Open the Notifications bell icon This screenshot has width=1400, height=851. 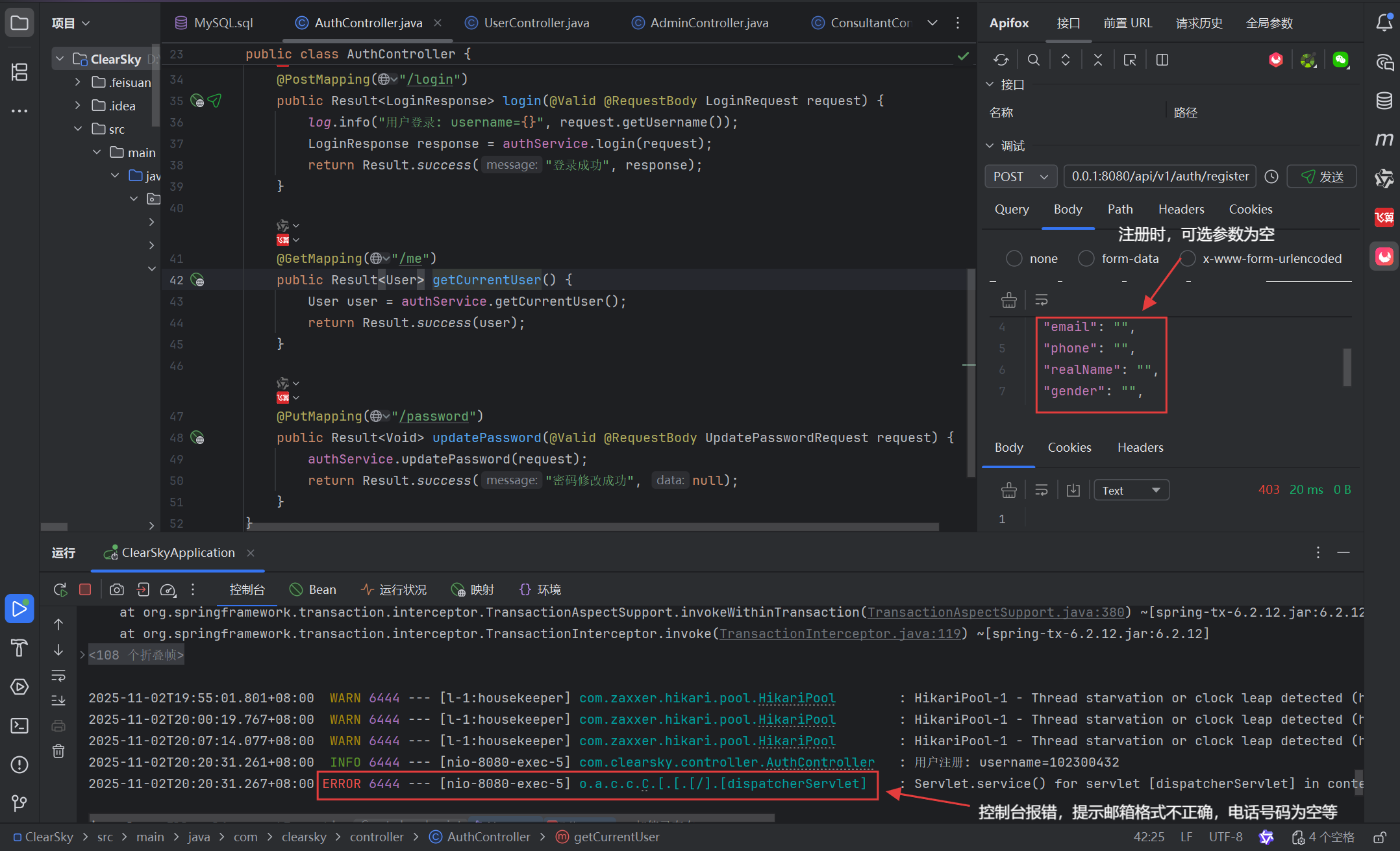[x=1384, y=23]
